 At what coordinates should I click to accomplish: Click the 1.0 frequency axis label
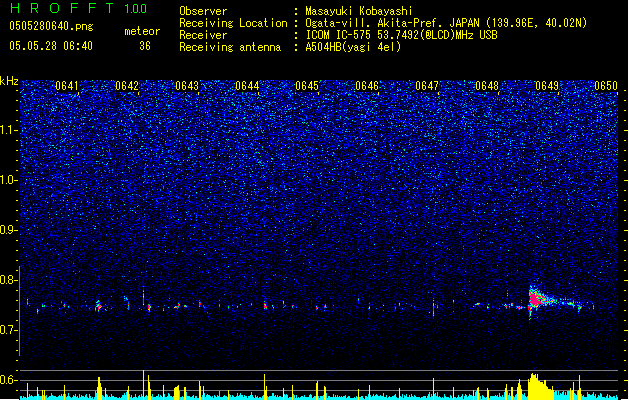tap(9, 180)
